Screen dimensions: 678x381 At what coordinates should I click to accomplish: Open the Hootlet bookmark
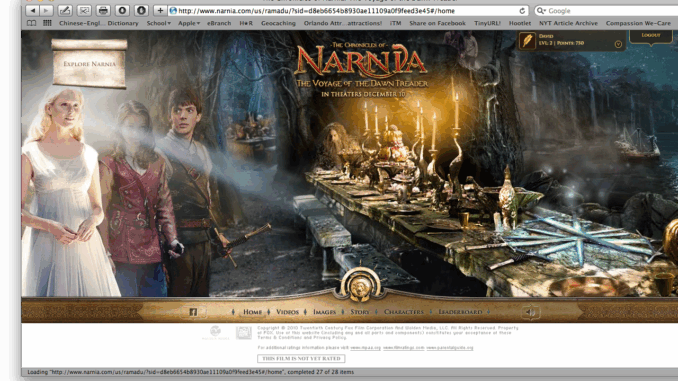(x=519, y=23)
